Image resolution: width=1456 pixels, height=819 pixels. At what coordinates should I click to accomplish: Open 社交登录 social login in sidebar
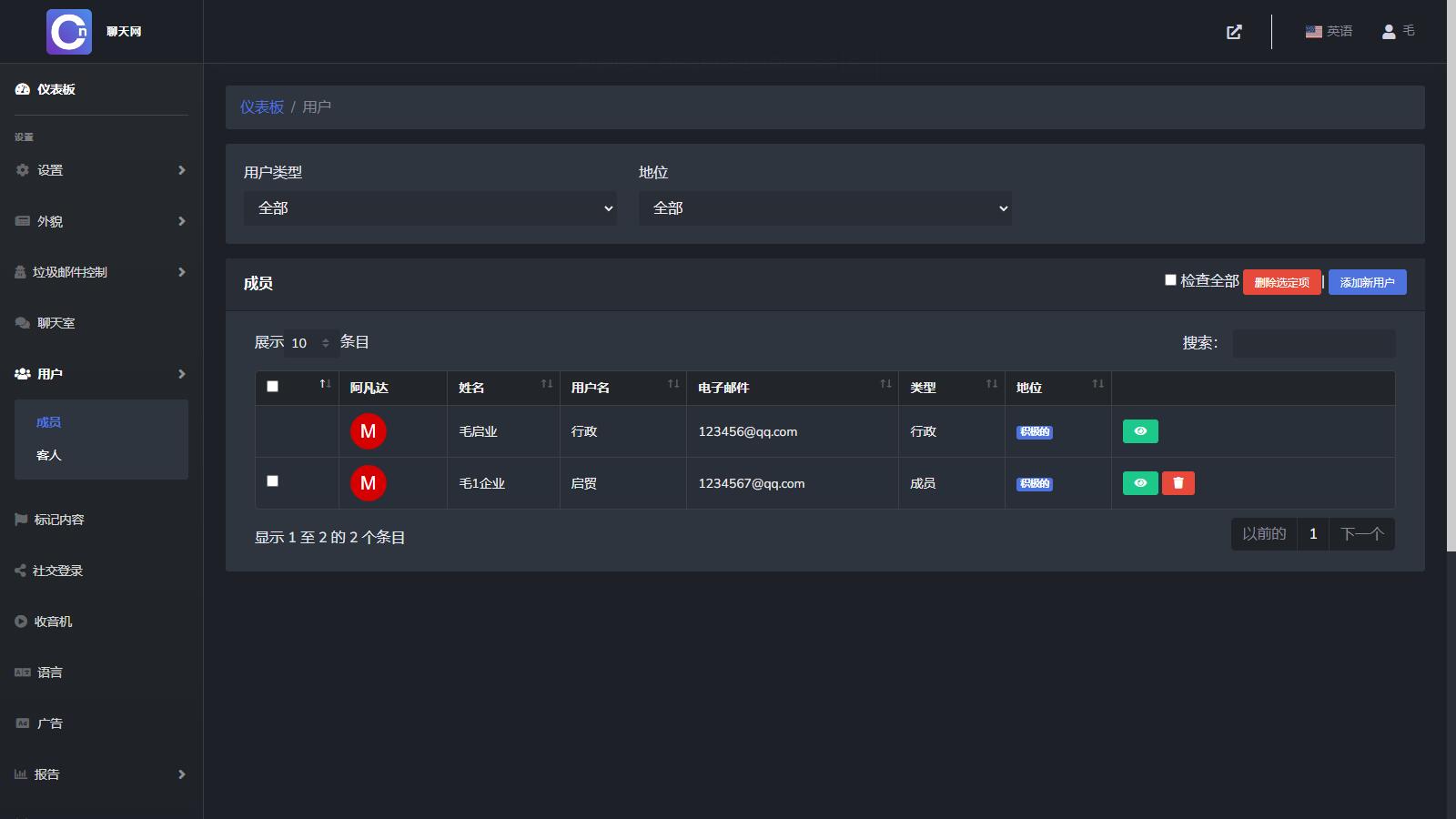[57, 571]
